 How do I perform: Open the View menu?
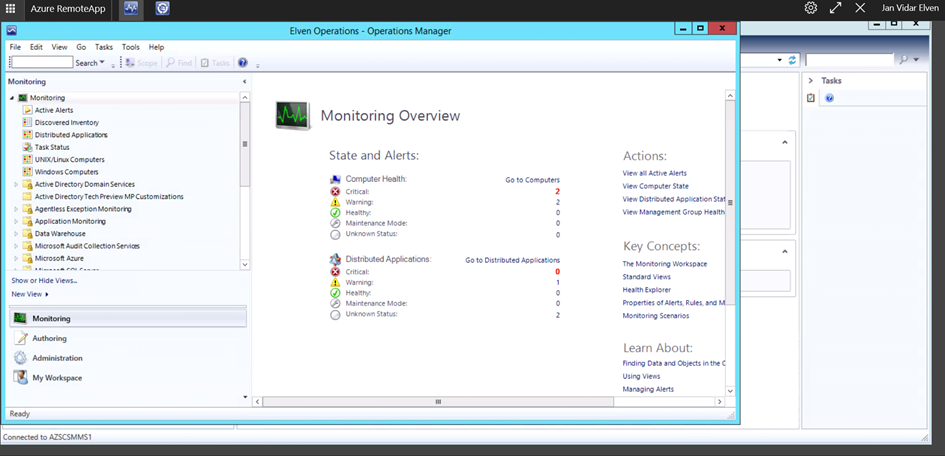(x=59, y=47)
